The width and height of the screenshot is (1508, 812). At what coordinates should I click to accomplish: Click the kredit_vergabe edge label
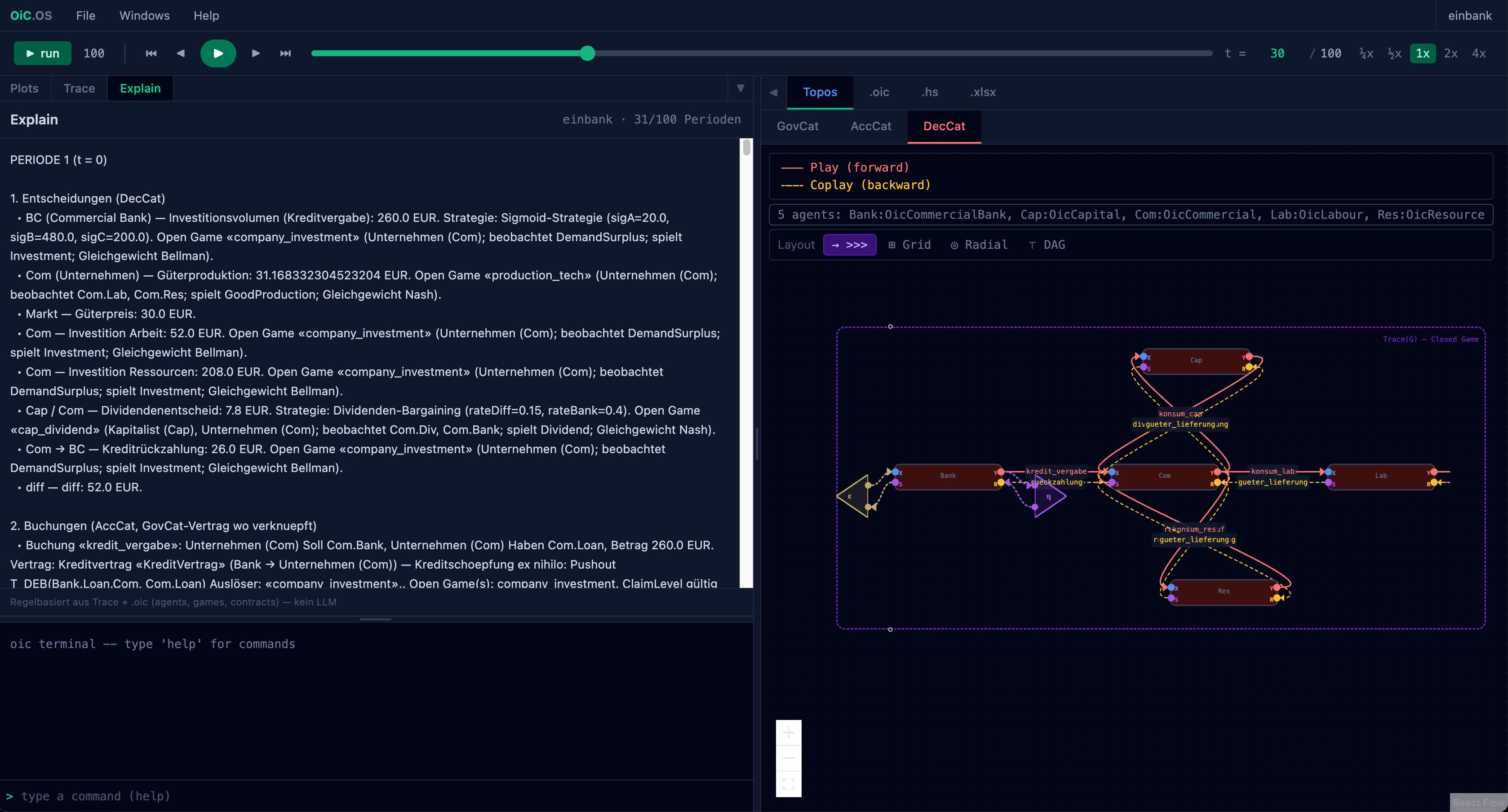(1056, 471)
